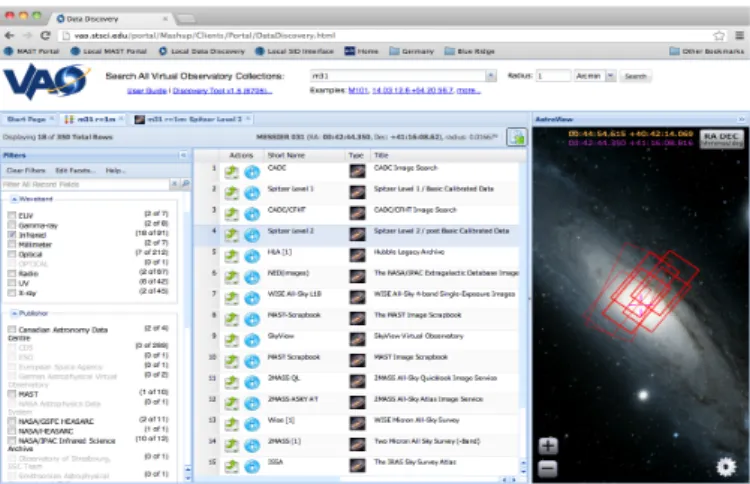This screenshot has height=484, width=750.
Task: Click the Radius input field
Action: coord(553,76)
